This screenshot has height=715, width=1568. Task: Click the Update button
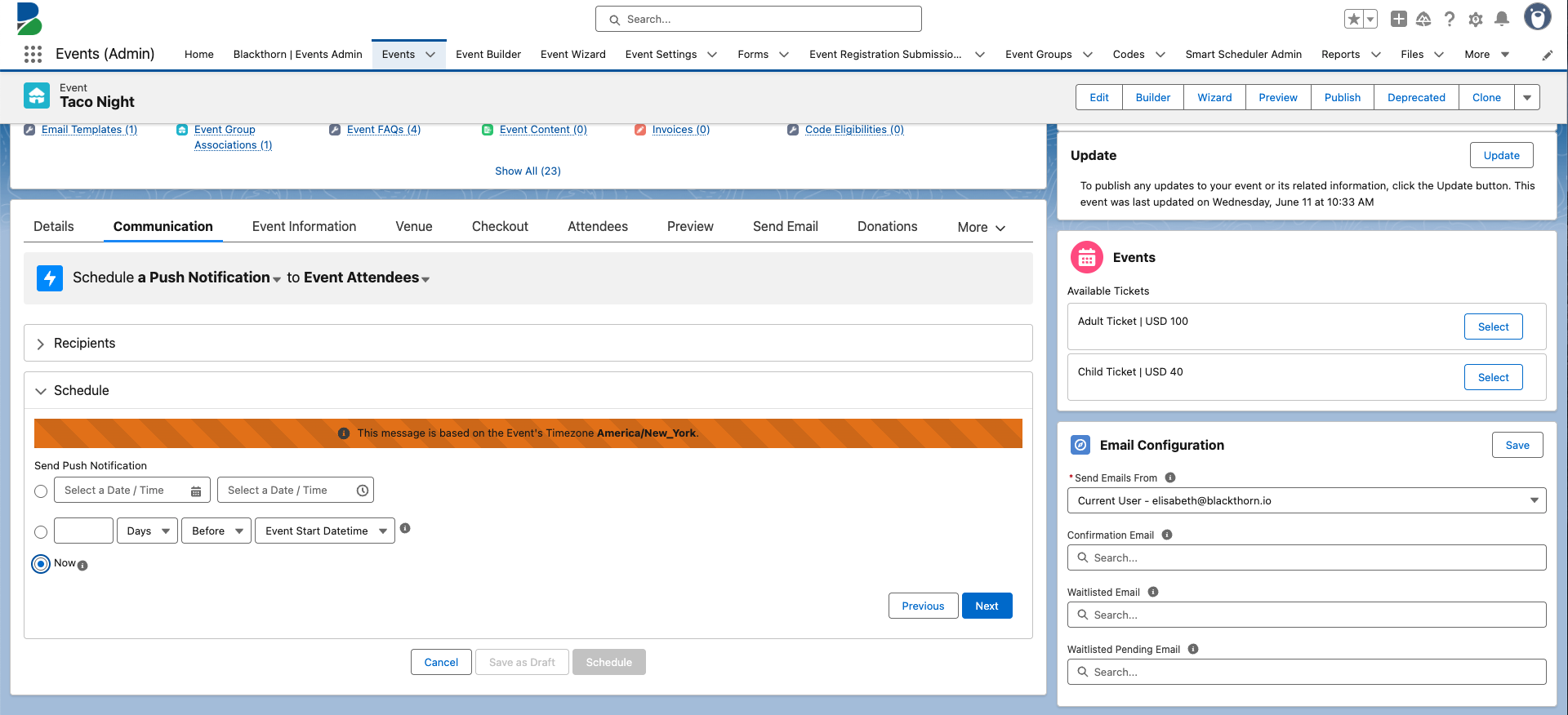pos(1501,155)
